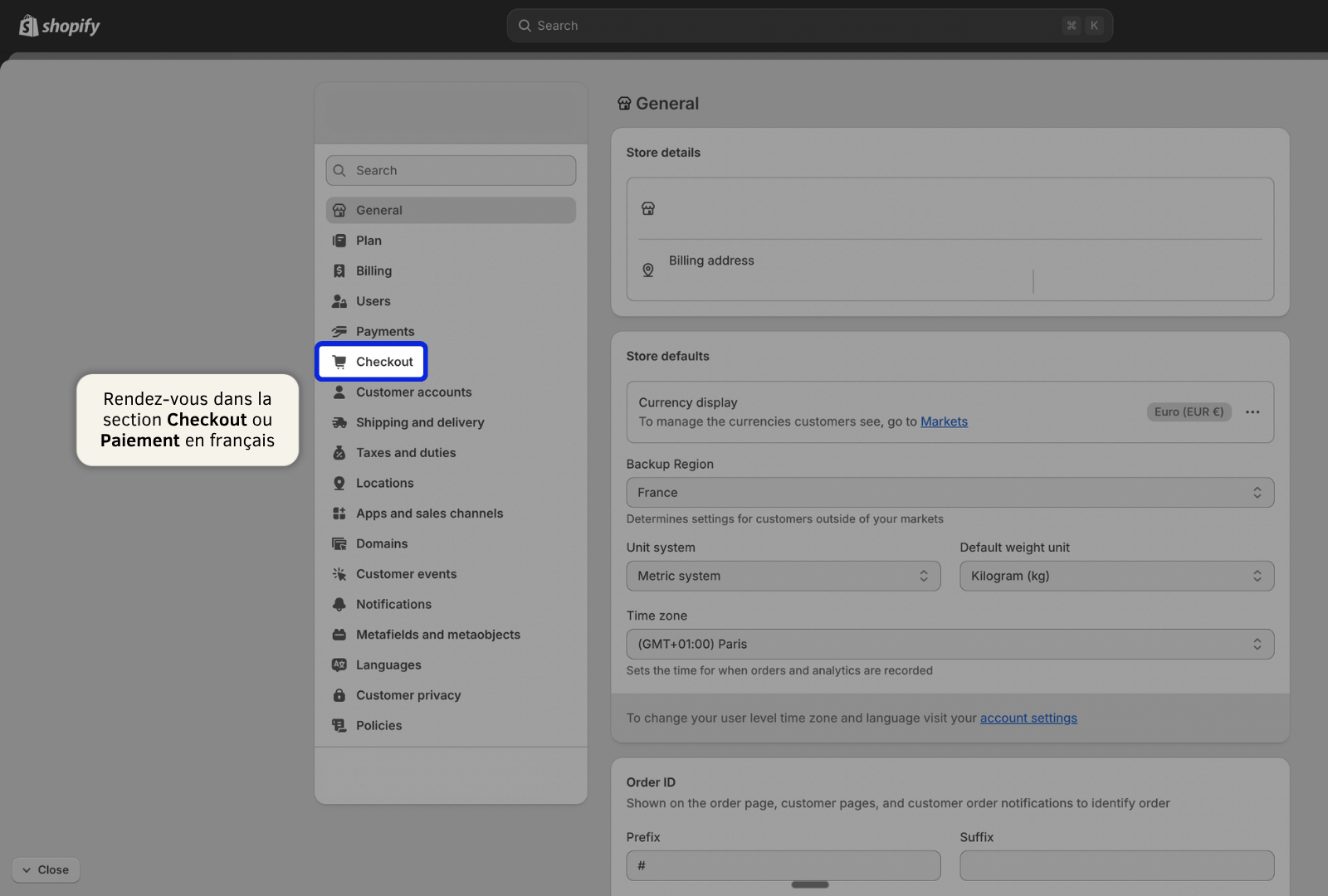Click the Customer privacy lock icon

tap(339, 695)
